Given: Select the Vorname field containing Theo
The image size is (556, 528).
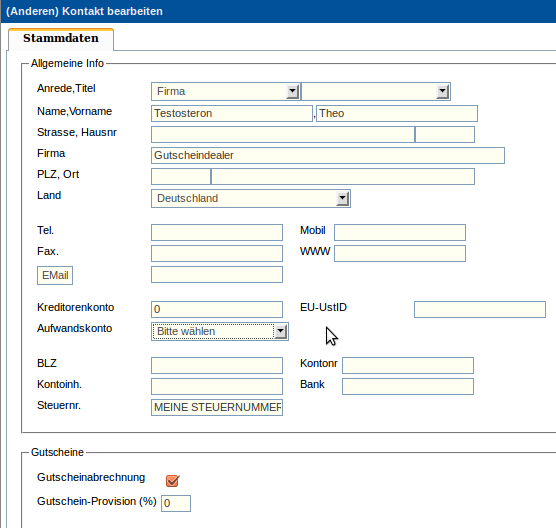Looking at the screenshot, I should click(397, 113).
